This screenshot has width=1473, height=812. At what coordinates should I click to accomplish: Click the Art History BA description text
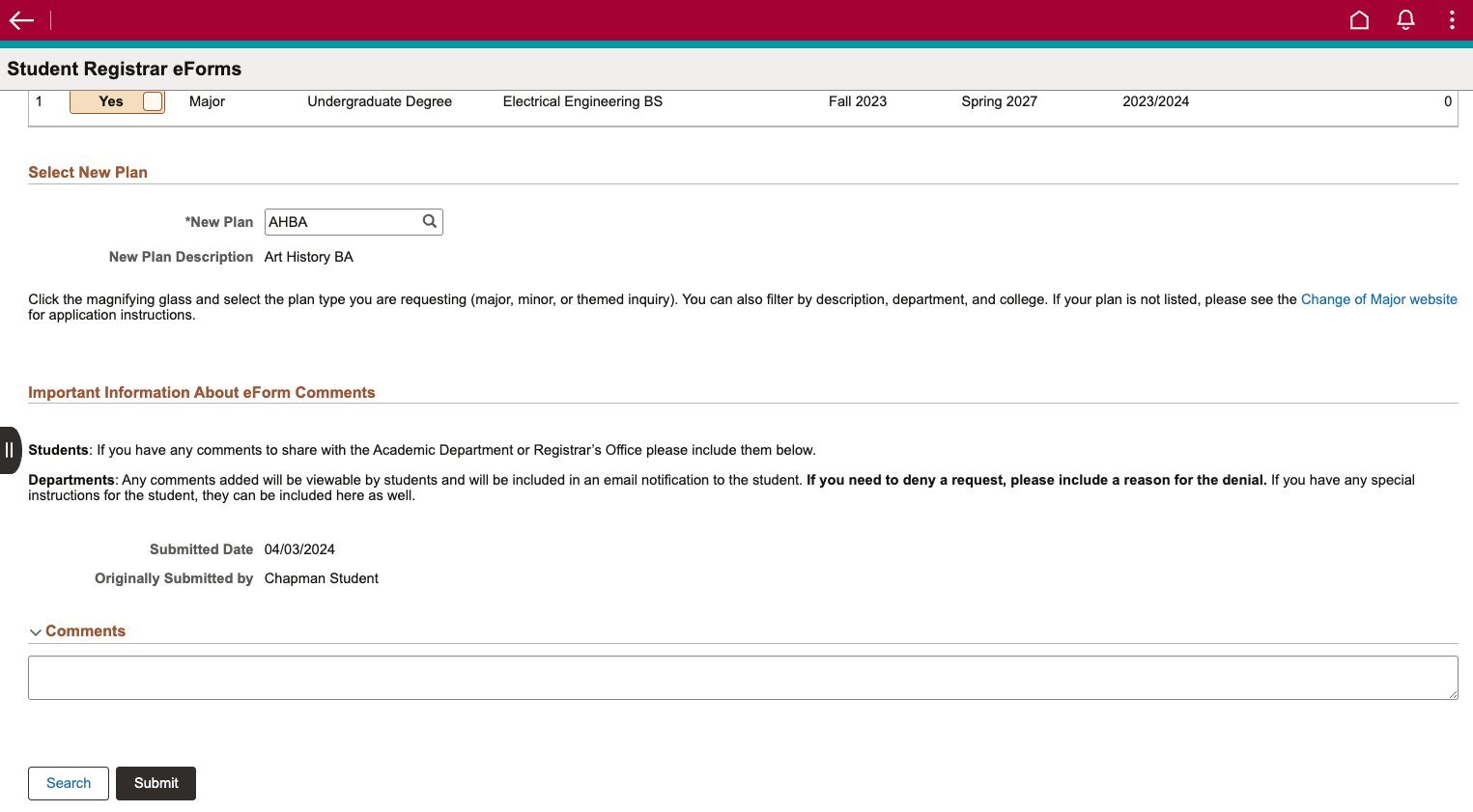coord(309,257)
